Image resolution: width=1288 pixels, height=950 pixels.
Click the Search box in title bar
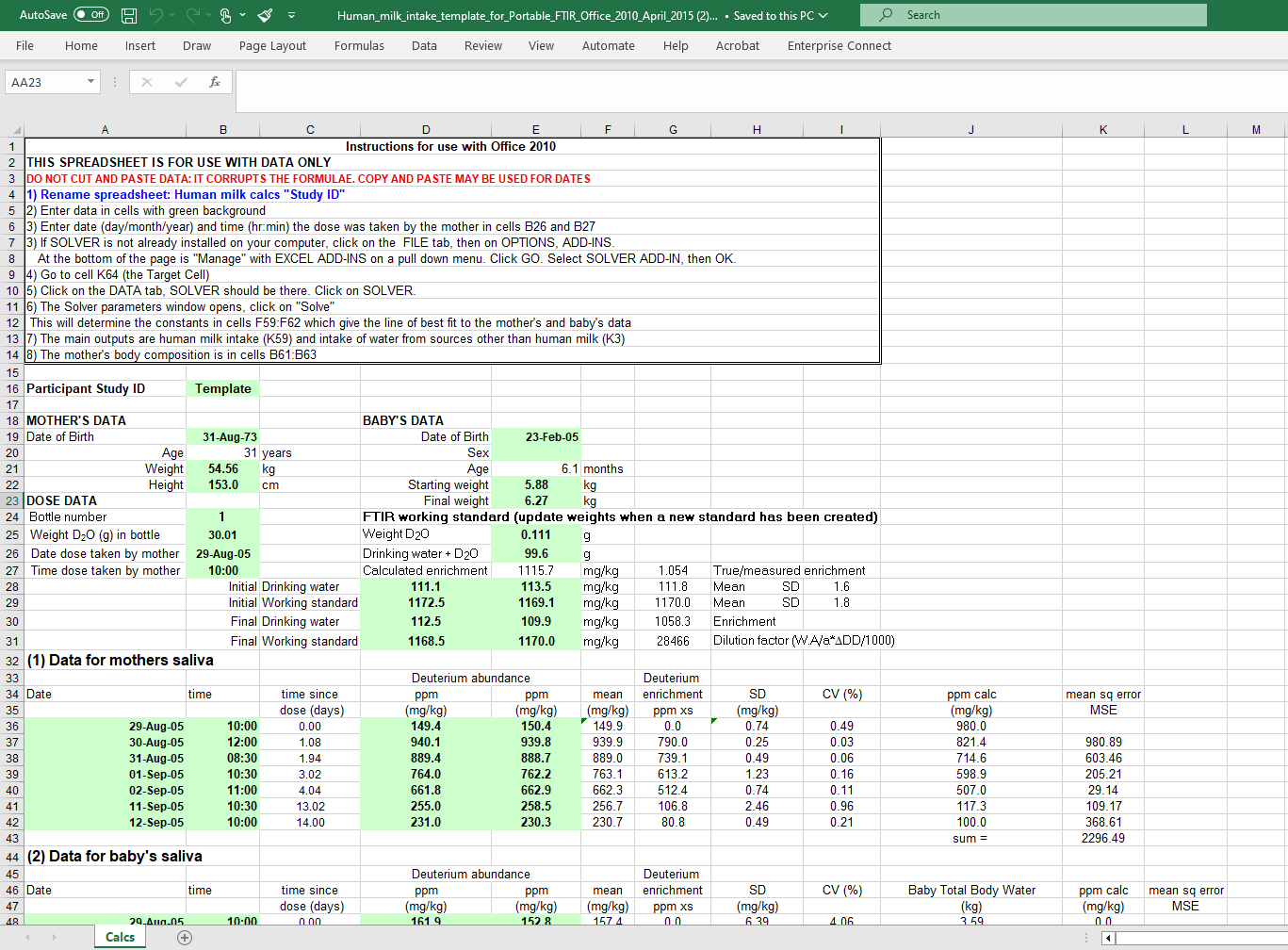(1033, 15)
